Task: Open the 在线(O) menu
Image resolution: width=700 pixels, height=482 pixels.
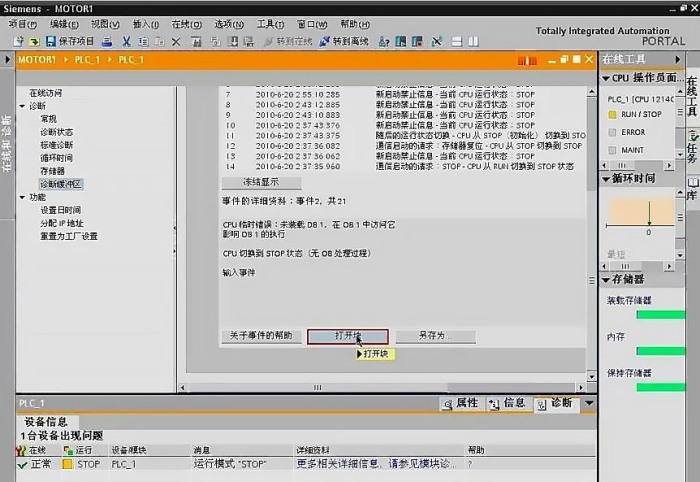Action: pos(187,24)
